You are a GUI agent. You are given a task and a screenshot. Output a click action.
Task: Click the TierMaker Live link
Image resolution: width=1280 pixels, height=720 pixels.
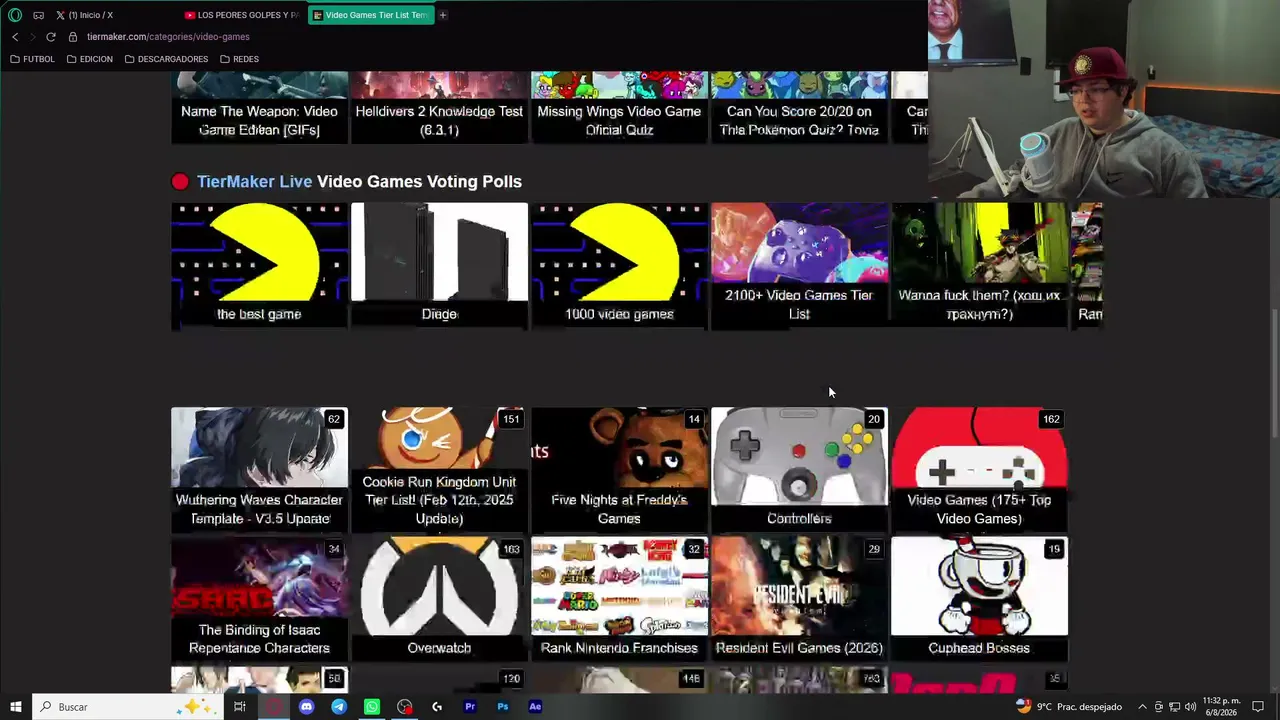(254, 181)
